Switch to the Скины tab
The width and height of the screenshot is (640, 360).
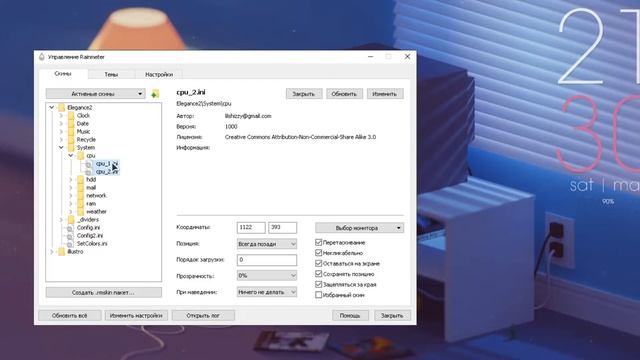(63, 74)
